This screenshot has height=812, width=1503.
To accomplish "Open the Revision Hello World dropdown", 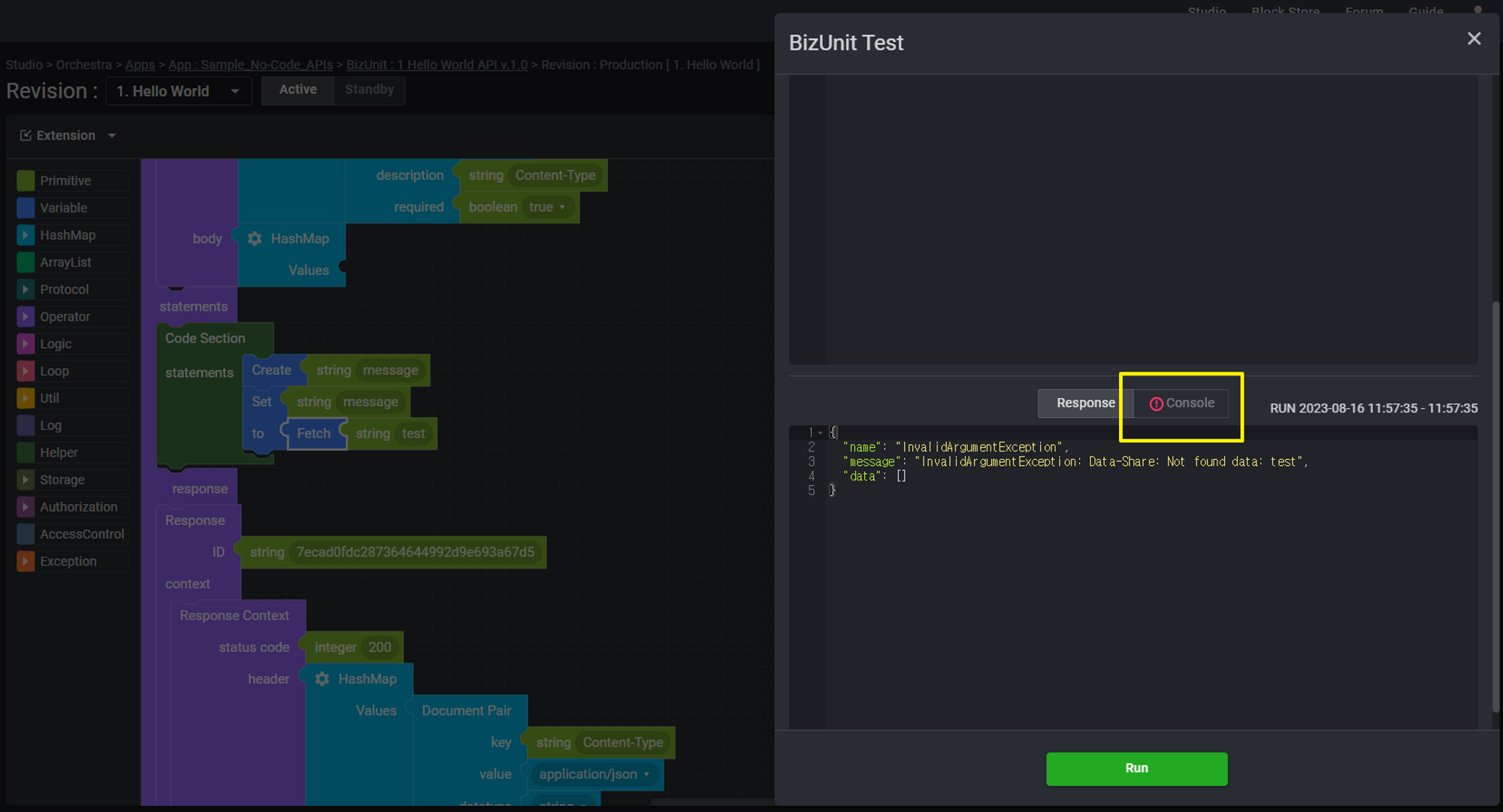I will tap(178, 91).
